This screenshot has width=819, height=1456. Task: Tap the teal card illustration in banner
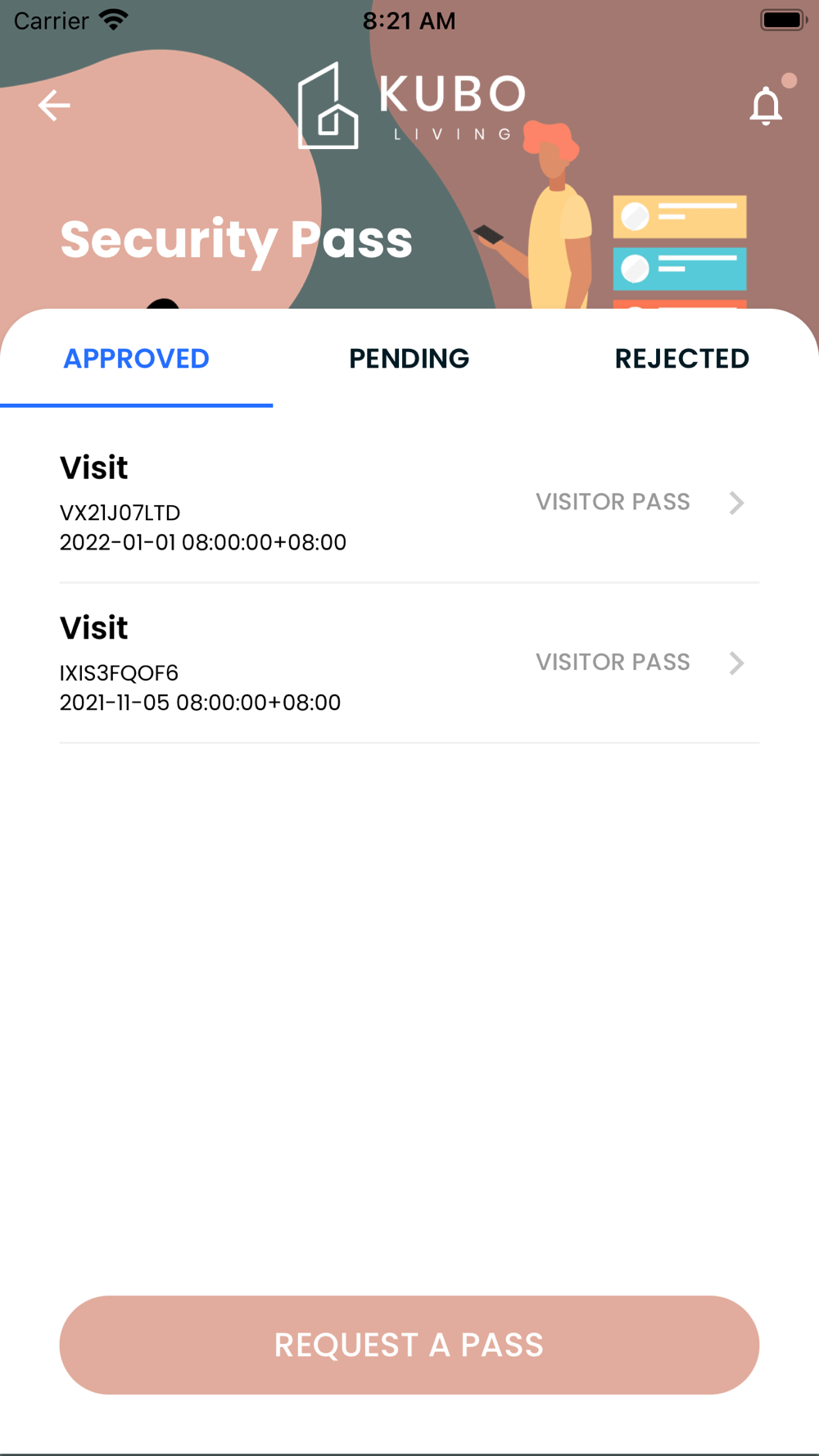coord(680,269)
